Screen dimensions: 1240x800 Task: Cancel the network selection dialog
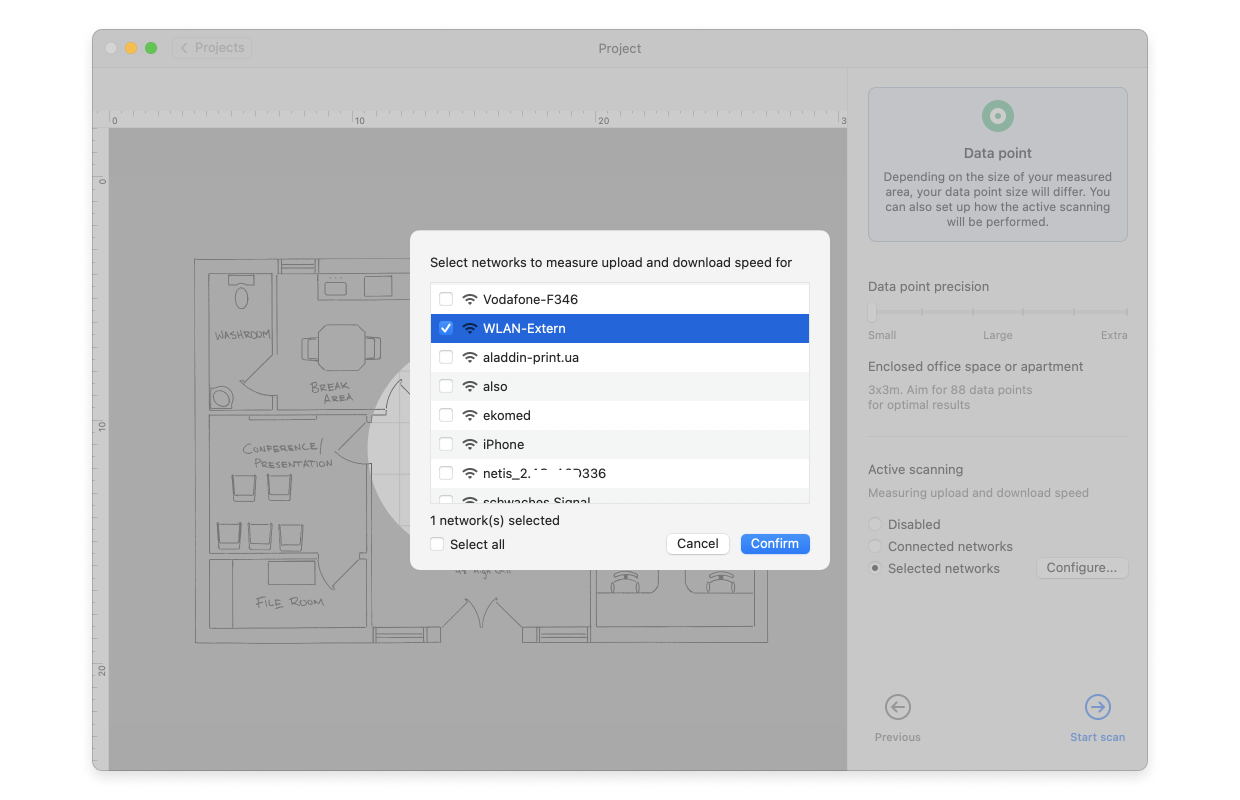(x=698, y=543)
